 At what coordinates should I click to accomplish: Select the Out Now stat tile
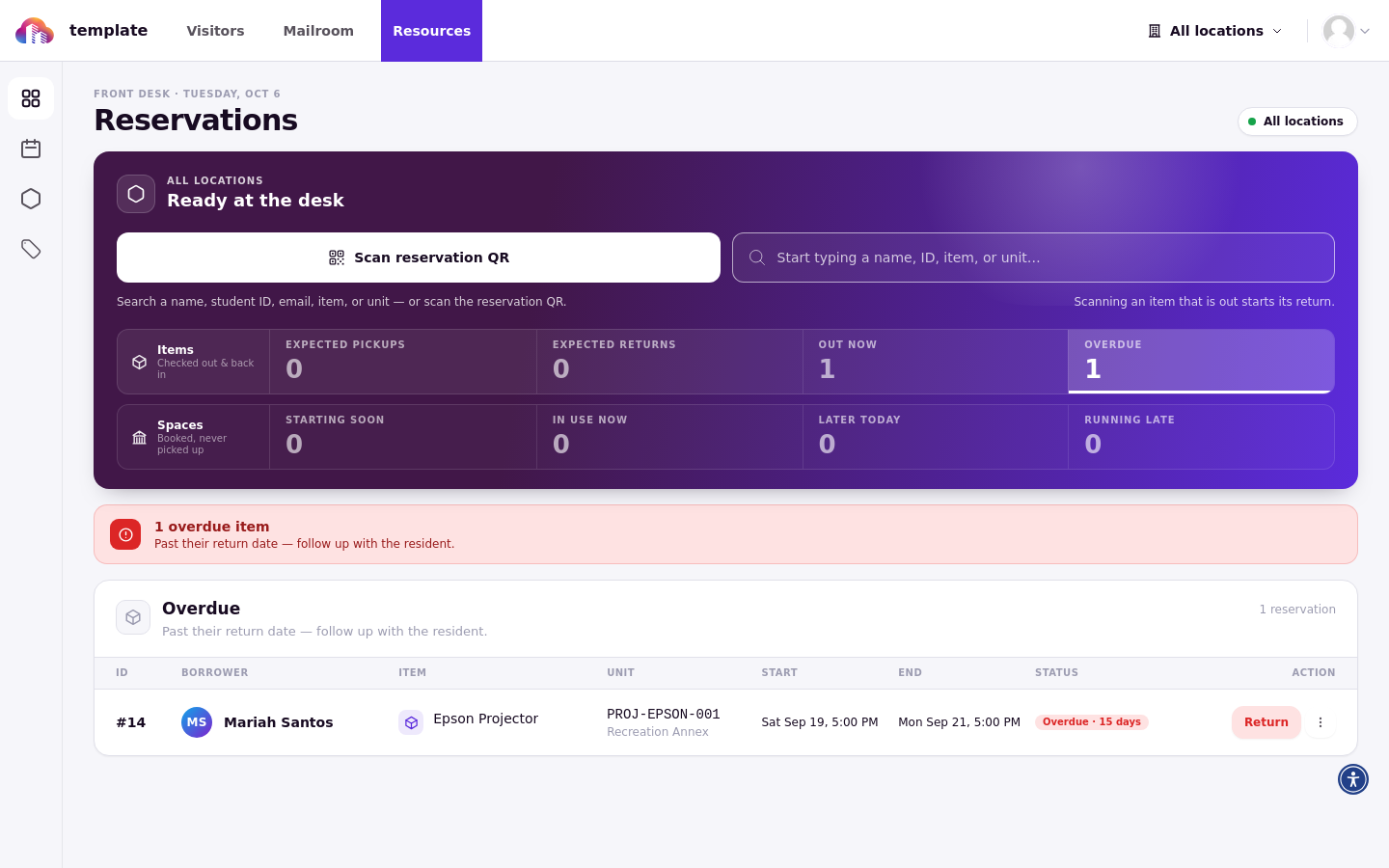click(935, 362)
